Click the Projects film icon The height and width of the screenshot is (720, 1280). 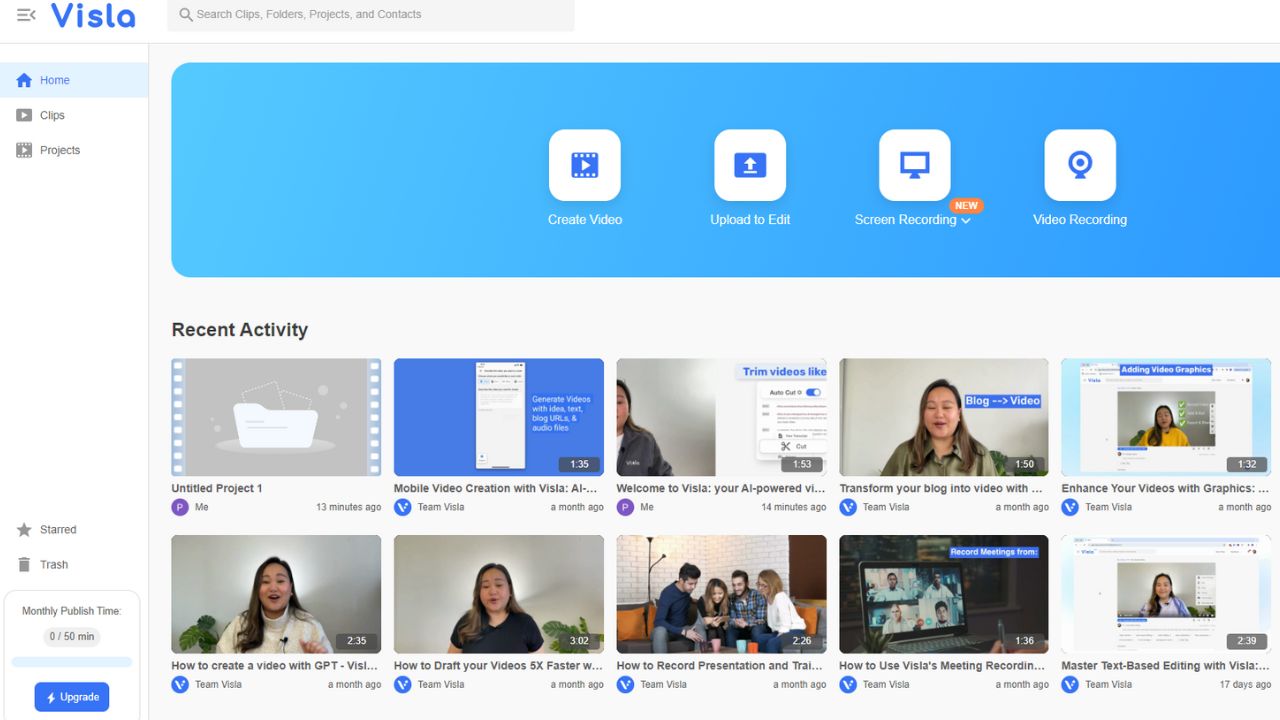(24, 150)
